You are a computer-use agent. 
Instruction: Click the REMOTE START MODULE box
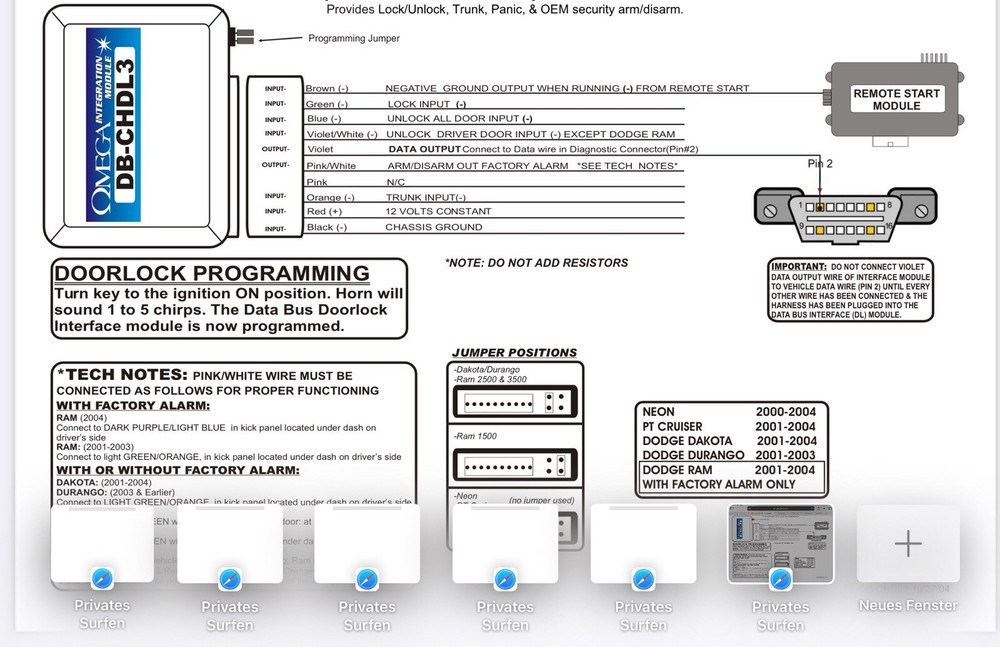[896, 100]
